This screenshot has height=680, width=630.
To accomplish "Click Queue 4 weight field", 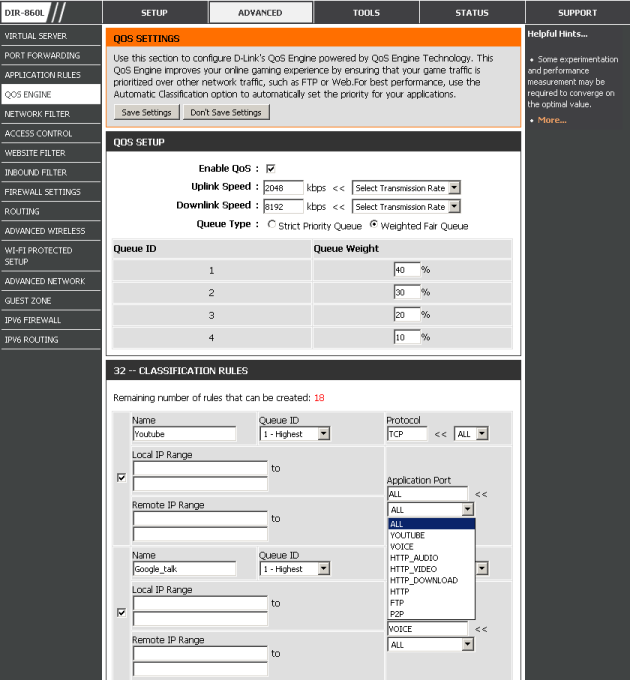I will 407,337.
